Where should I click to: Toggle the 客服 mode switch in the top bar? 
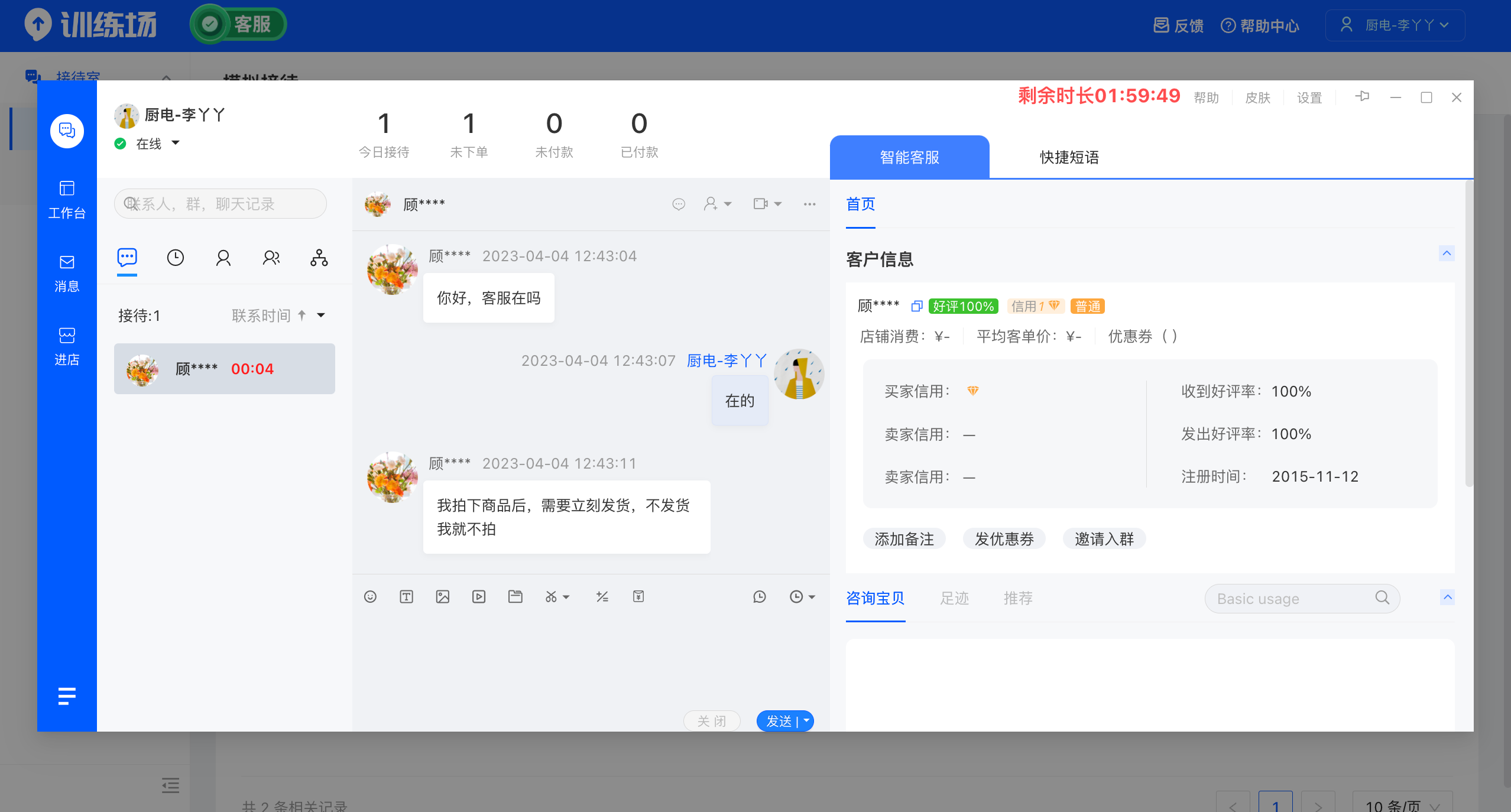[238, 24]
